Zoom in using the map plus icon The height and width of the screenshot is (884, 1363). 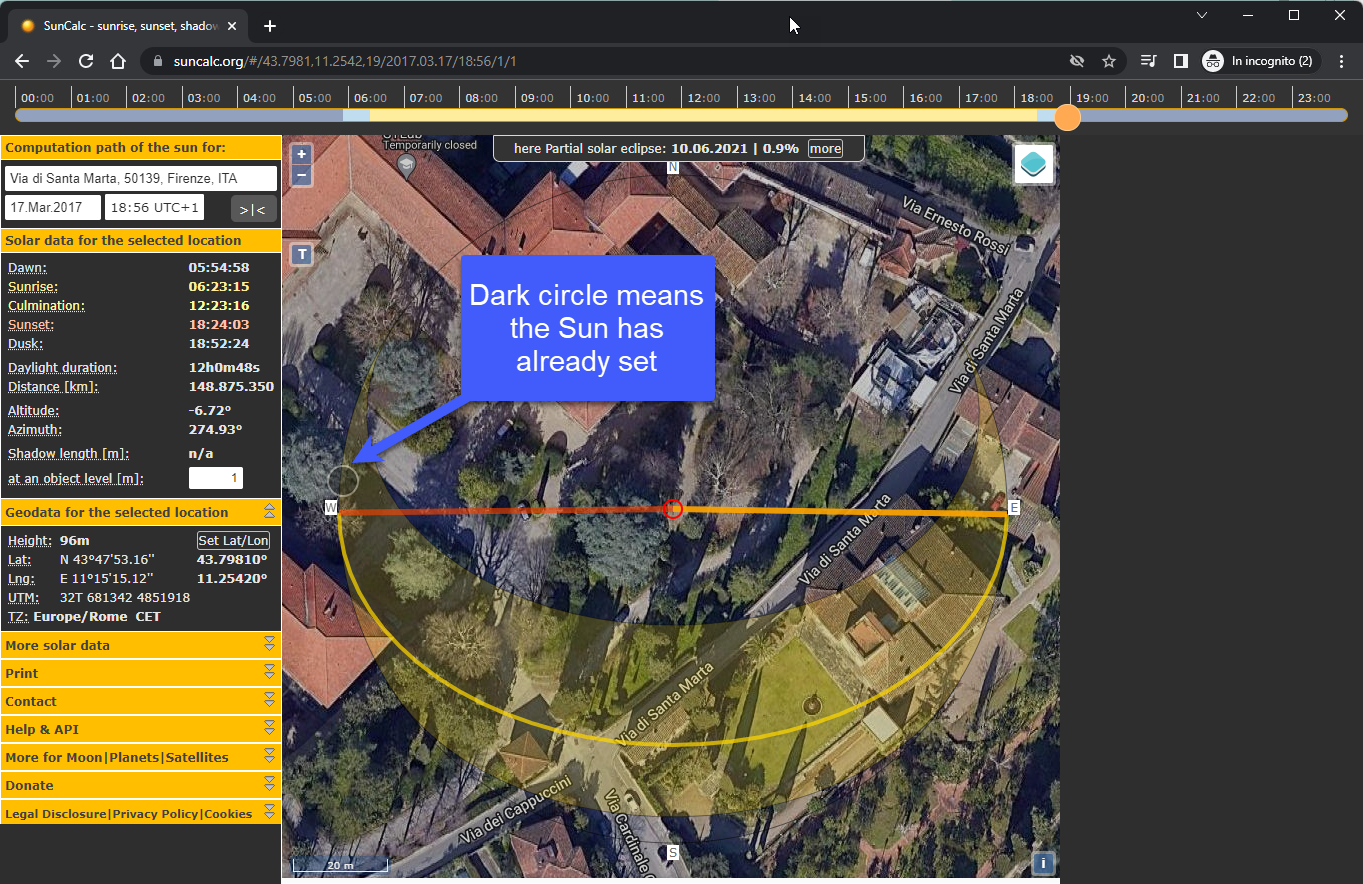point(301,154)
